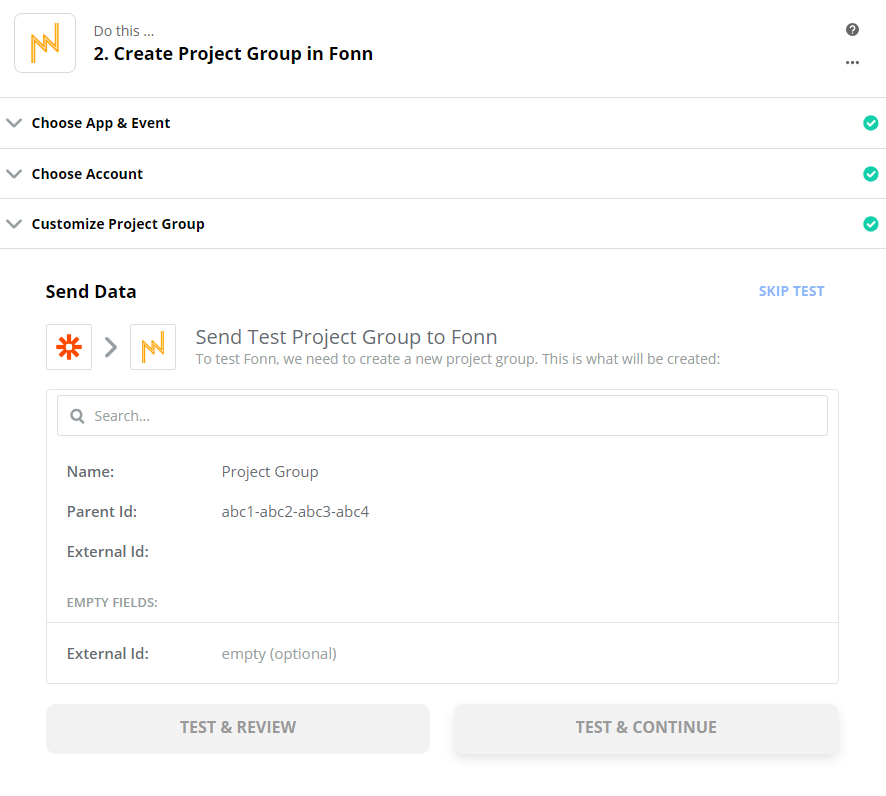886x796 pixels.
Task: Expand the Choose Account chevron
Action: point(14,174)
